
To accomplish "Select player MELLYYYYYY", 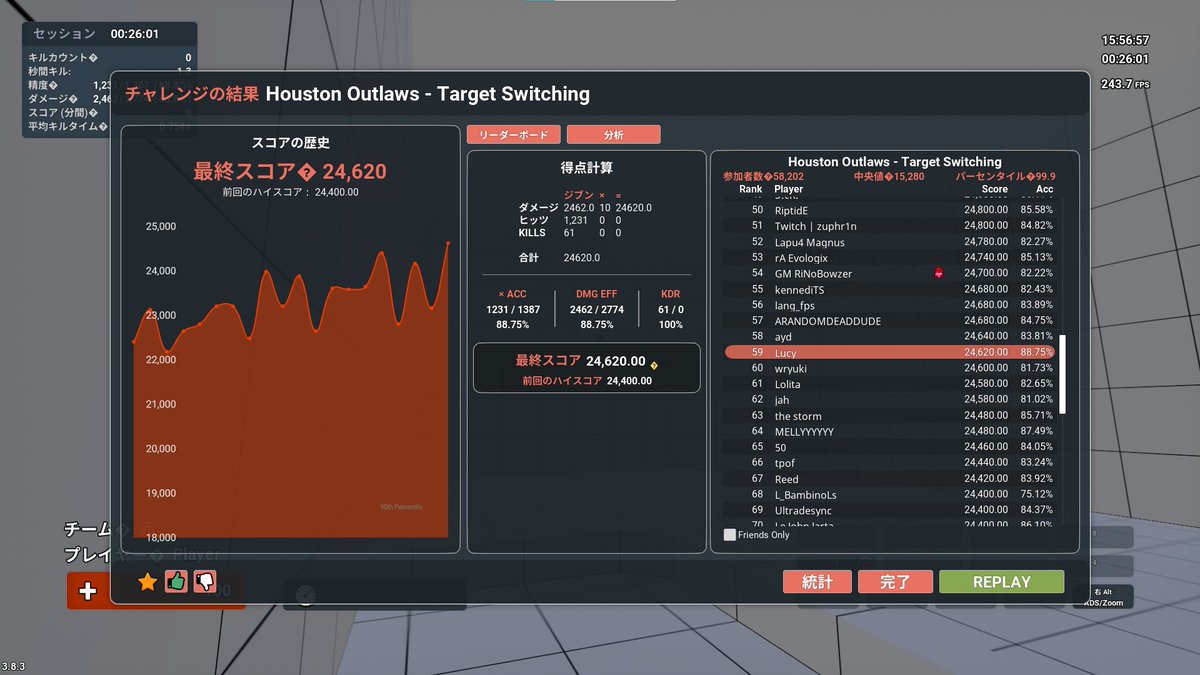I will click(x=889, y=431).
